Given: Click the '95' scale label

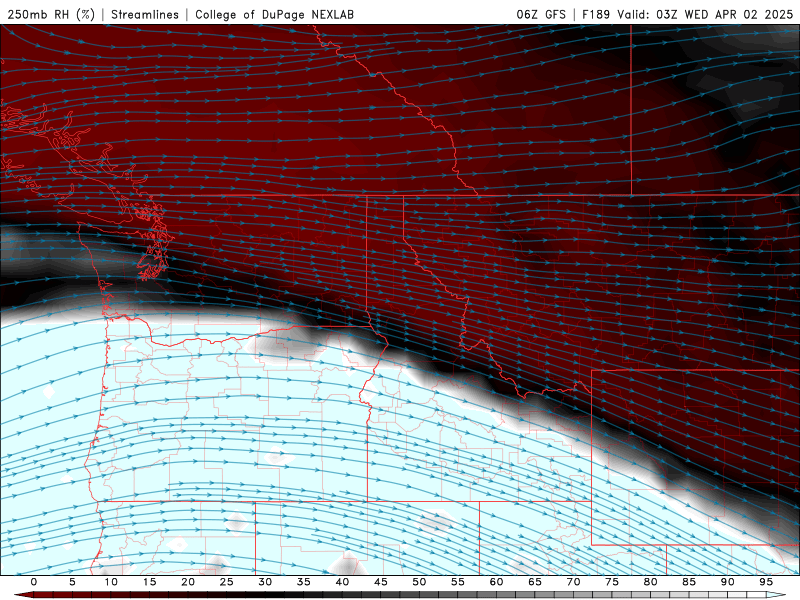Looking at the screenshot, I should point(766,582).
